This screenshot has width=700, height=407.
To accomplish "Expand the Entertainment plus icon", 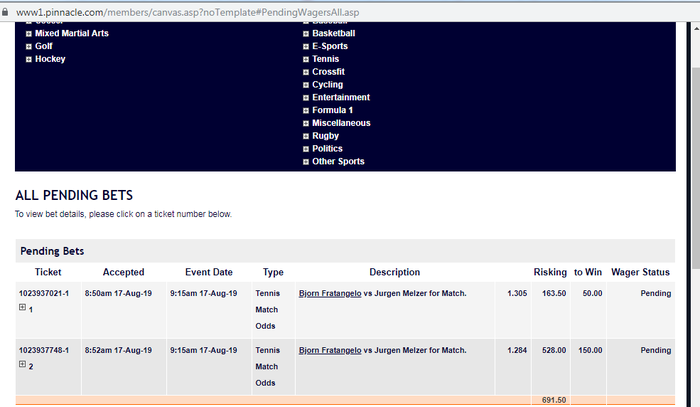I will [306, 98].
